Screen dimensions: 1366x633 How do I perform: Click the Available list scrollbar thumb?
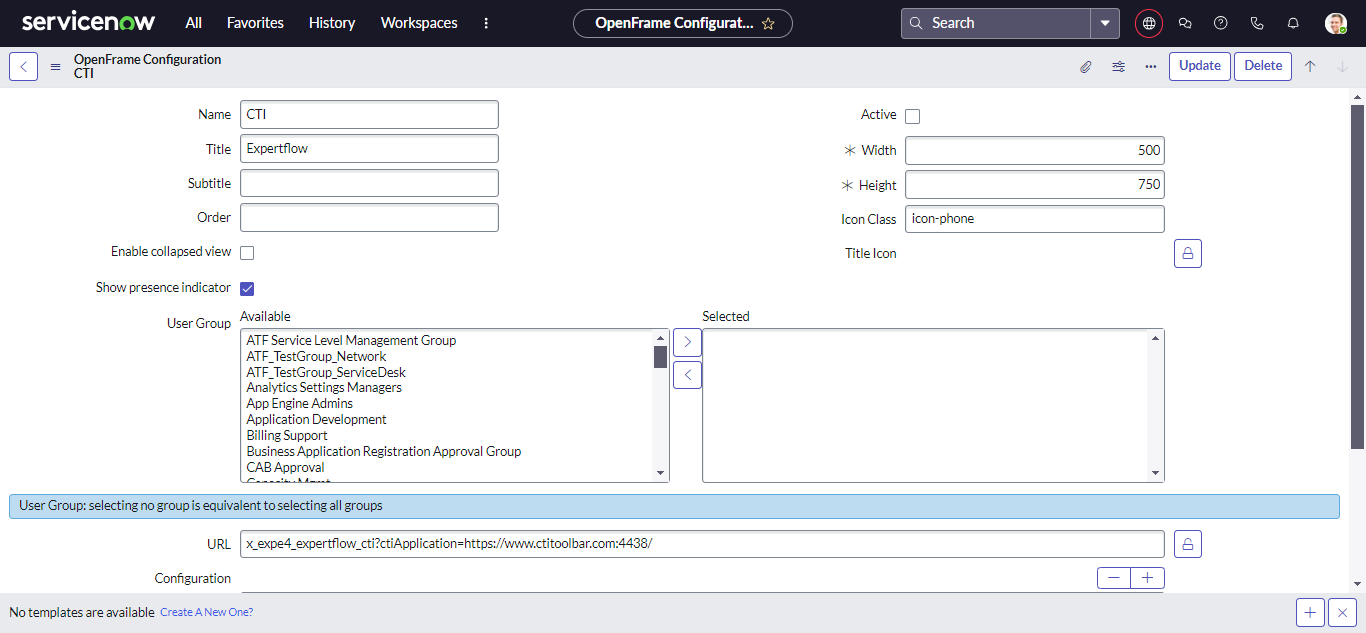point(660,357)
